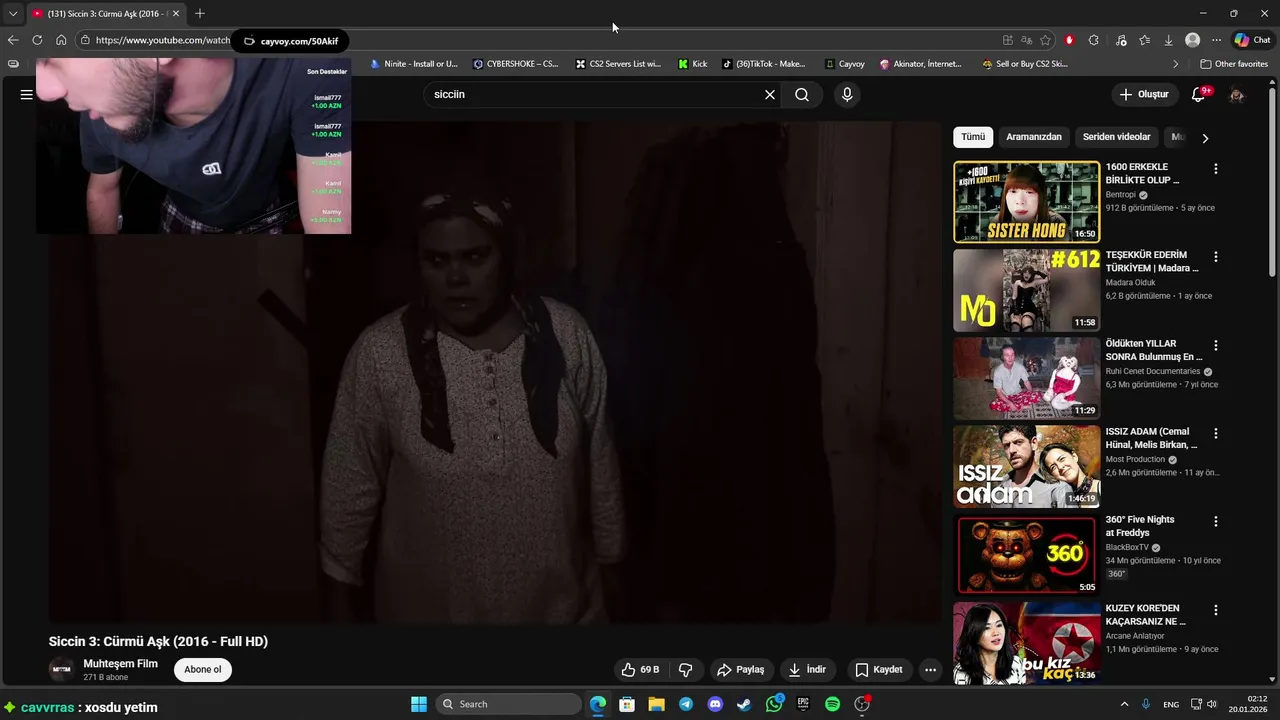Close the Siccin 3 tab
This screenshot has height=720, width=1280.
pyautogui.click(x=176, y=13)
